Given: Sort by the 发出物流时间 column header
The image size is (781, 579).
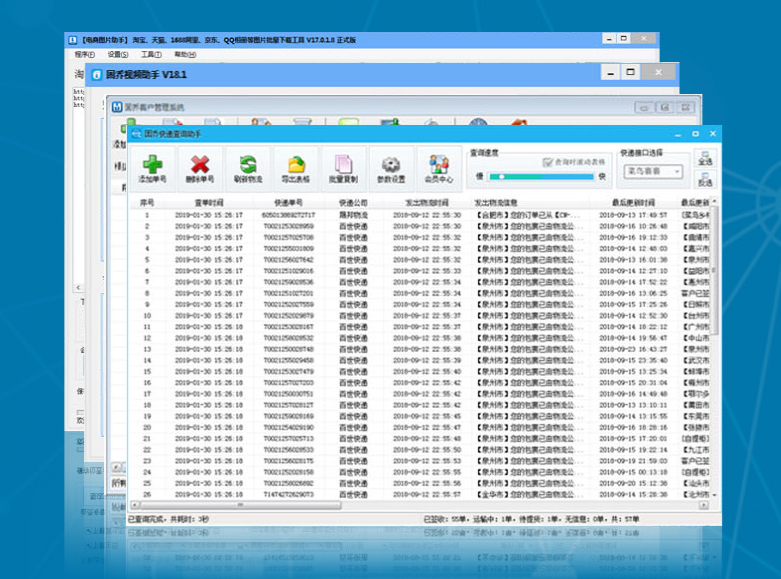Looking at the screenshot, I should click(x=427, y=203).
